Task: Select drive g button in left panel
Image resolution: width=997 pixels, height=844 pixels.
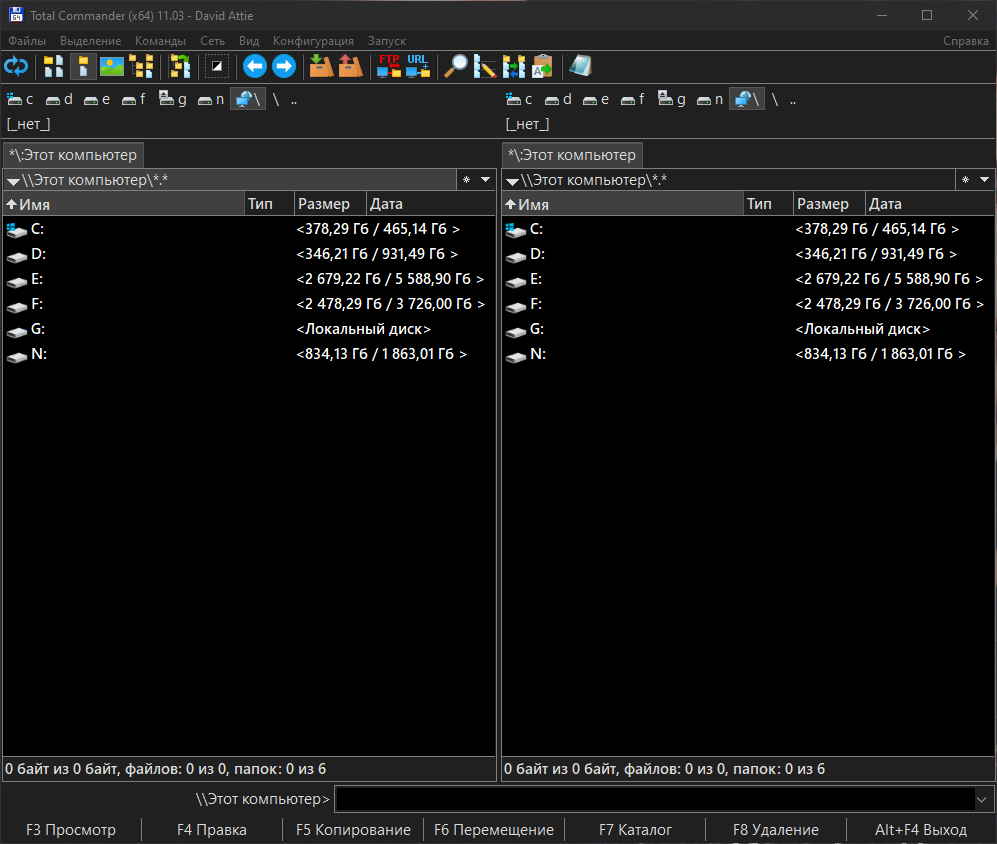Action: [172, 99]
